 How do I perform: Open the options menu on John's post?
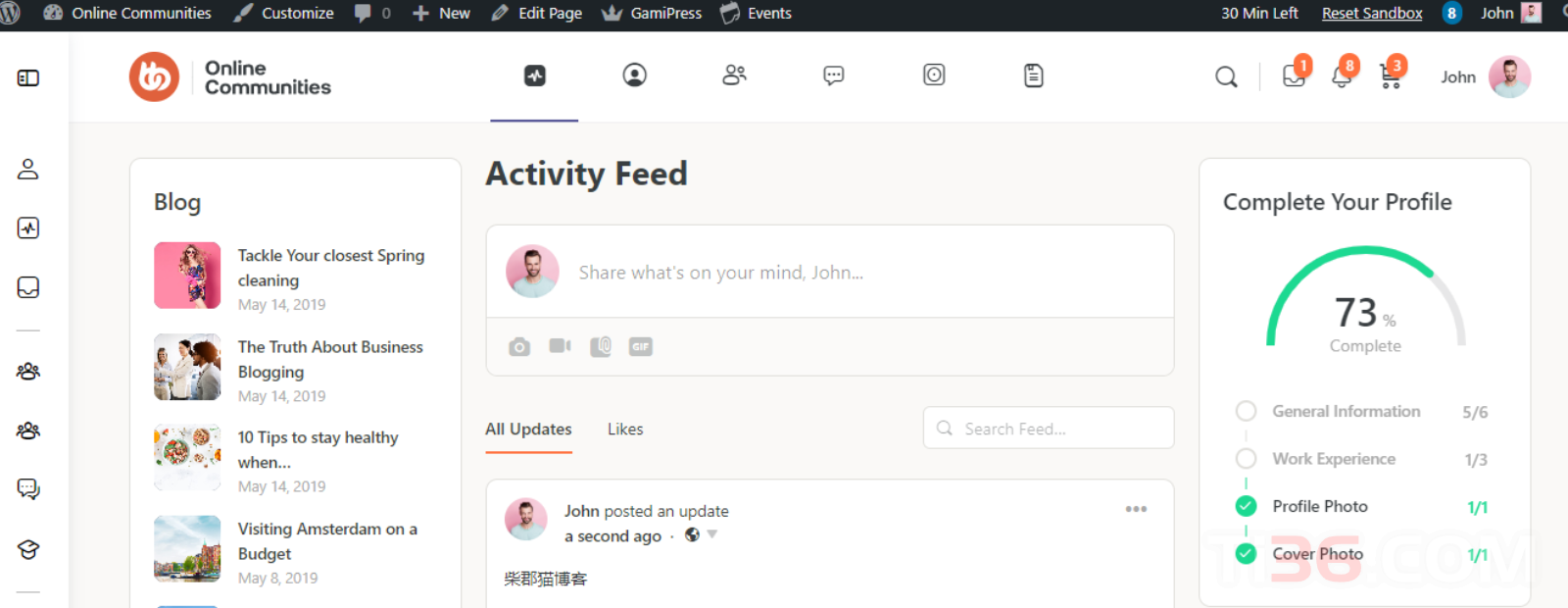(1136, 509)
